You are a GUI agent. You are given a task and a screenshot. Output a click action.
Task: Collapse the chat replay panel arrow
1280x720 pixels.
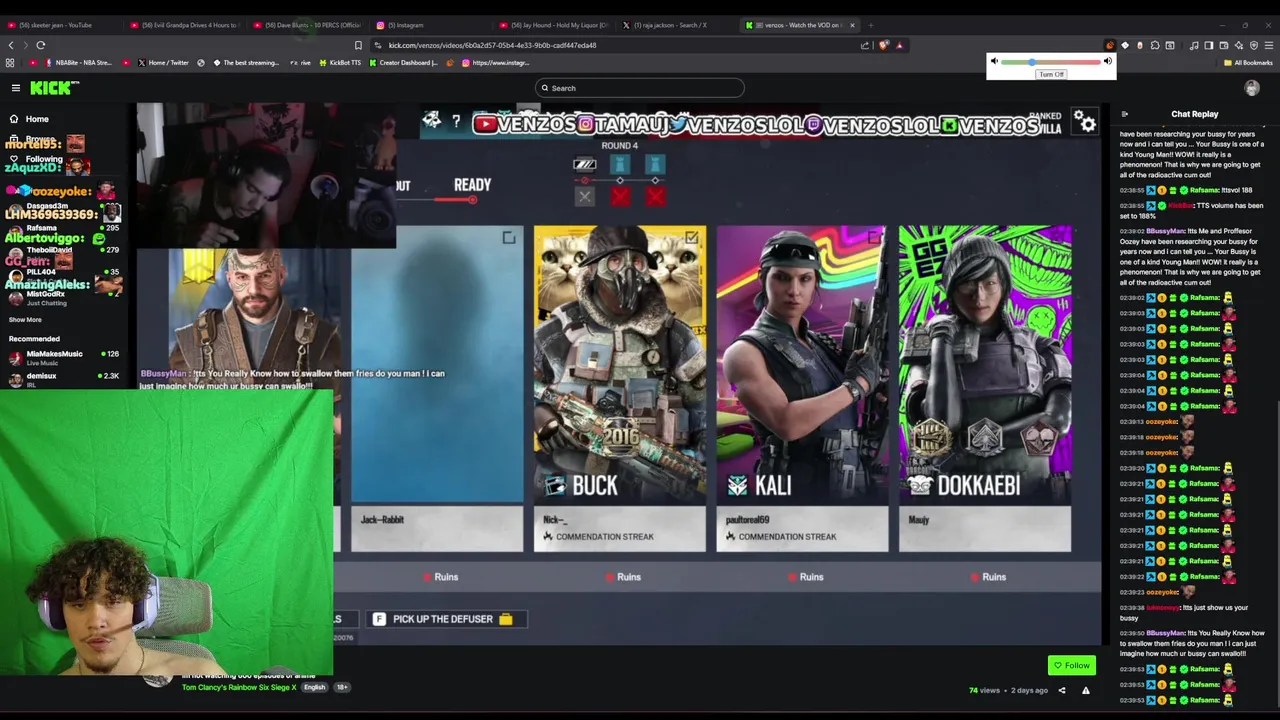coord(1124,115)
